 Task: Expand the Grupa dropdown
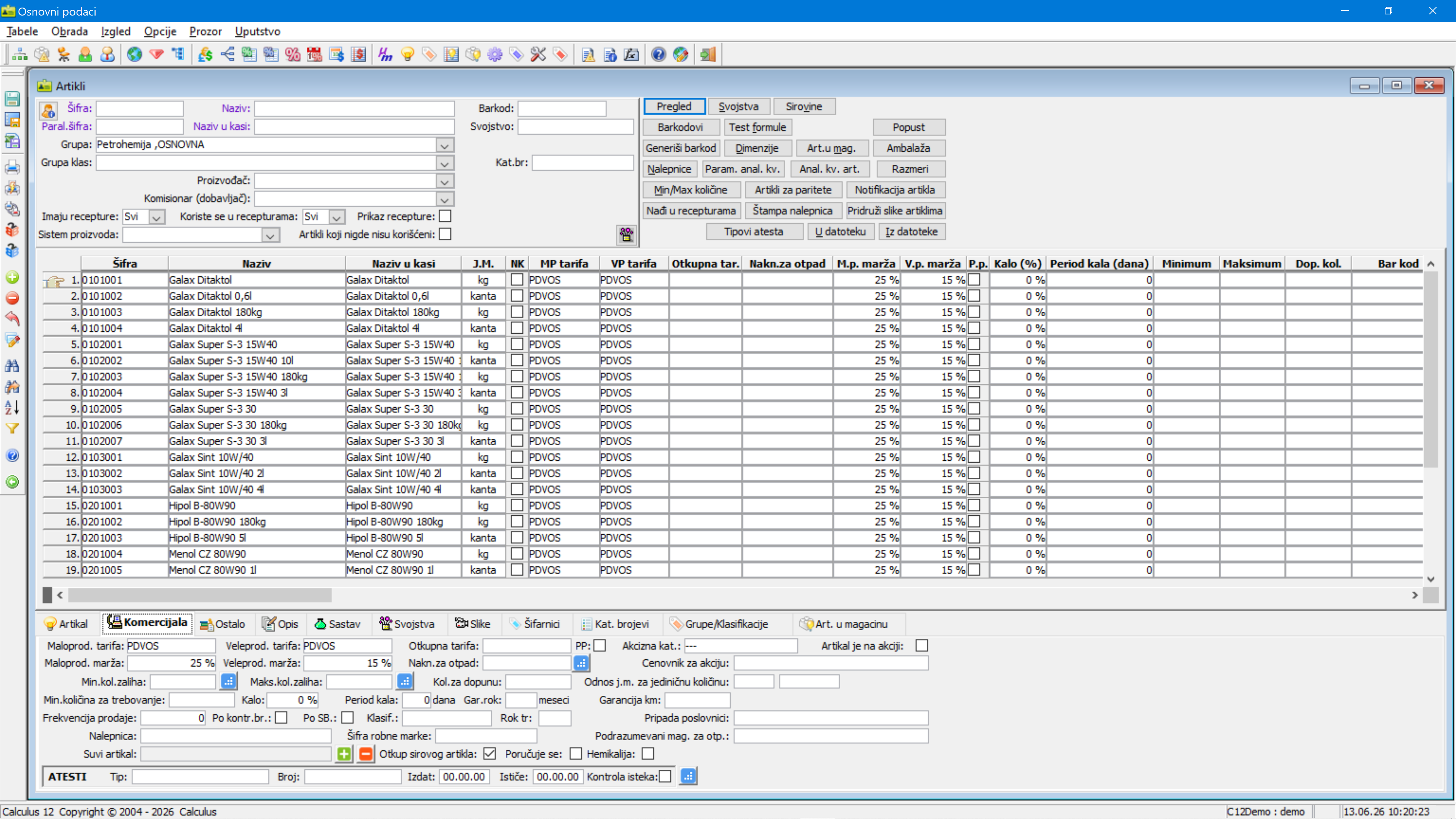[x=445, y=145]
